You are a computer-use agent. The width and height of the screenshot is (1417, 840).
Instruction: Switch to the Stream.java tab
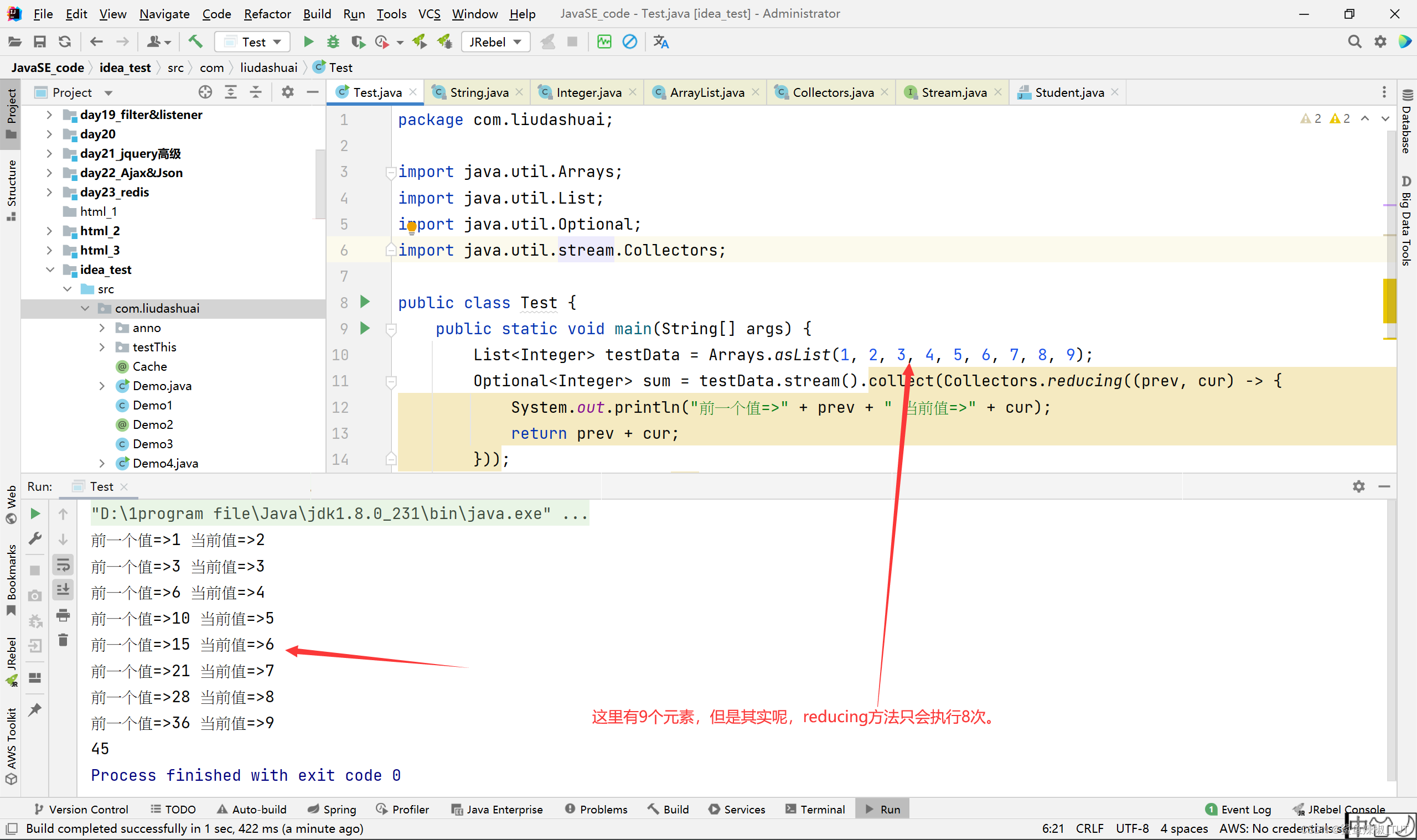[x=953, y=92]
